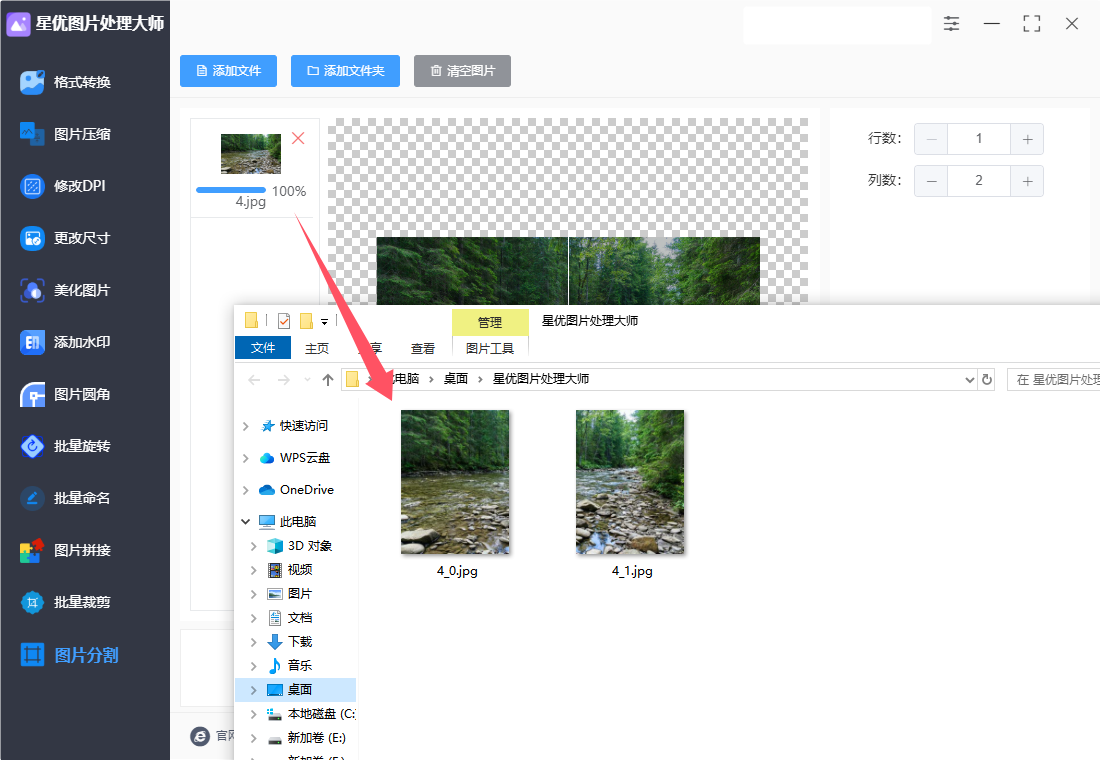Open the 图片工具 ribbon tab
Image resolution: width=1100 pixels, height=760 pixels.
[490, 348]
